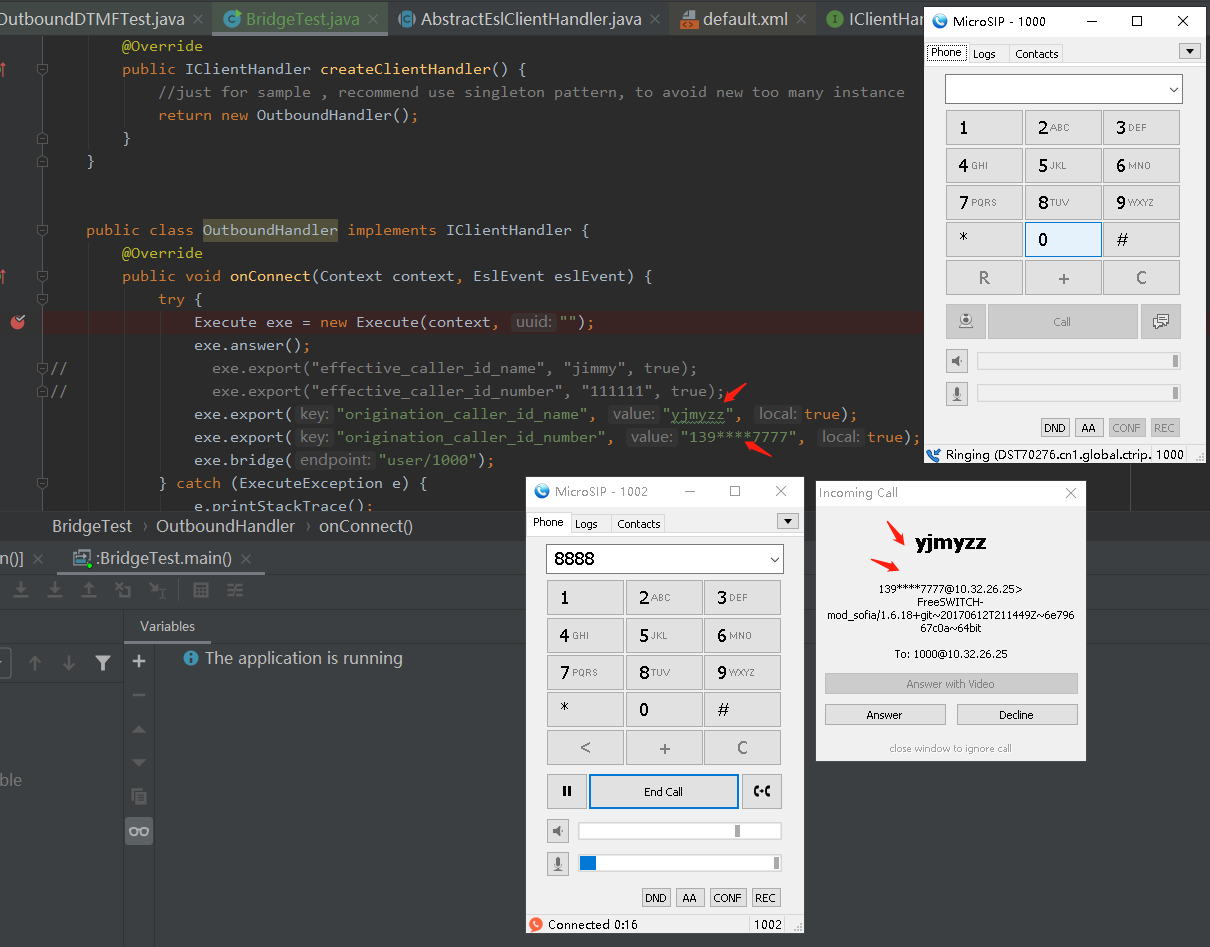
Task: Click the frames filter funnel icon
Action: [102, 662]
